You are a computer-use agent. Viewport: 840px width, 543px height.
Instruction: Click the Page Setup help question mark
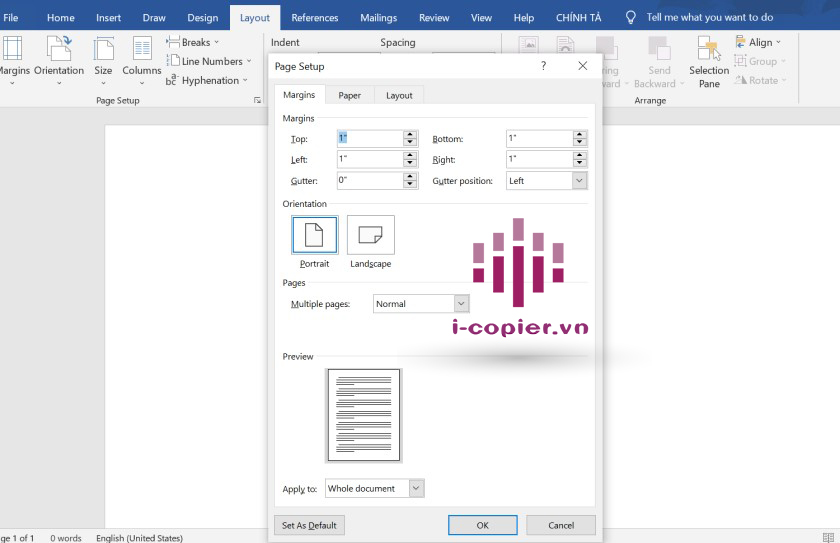543,66
